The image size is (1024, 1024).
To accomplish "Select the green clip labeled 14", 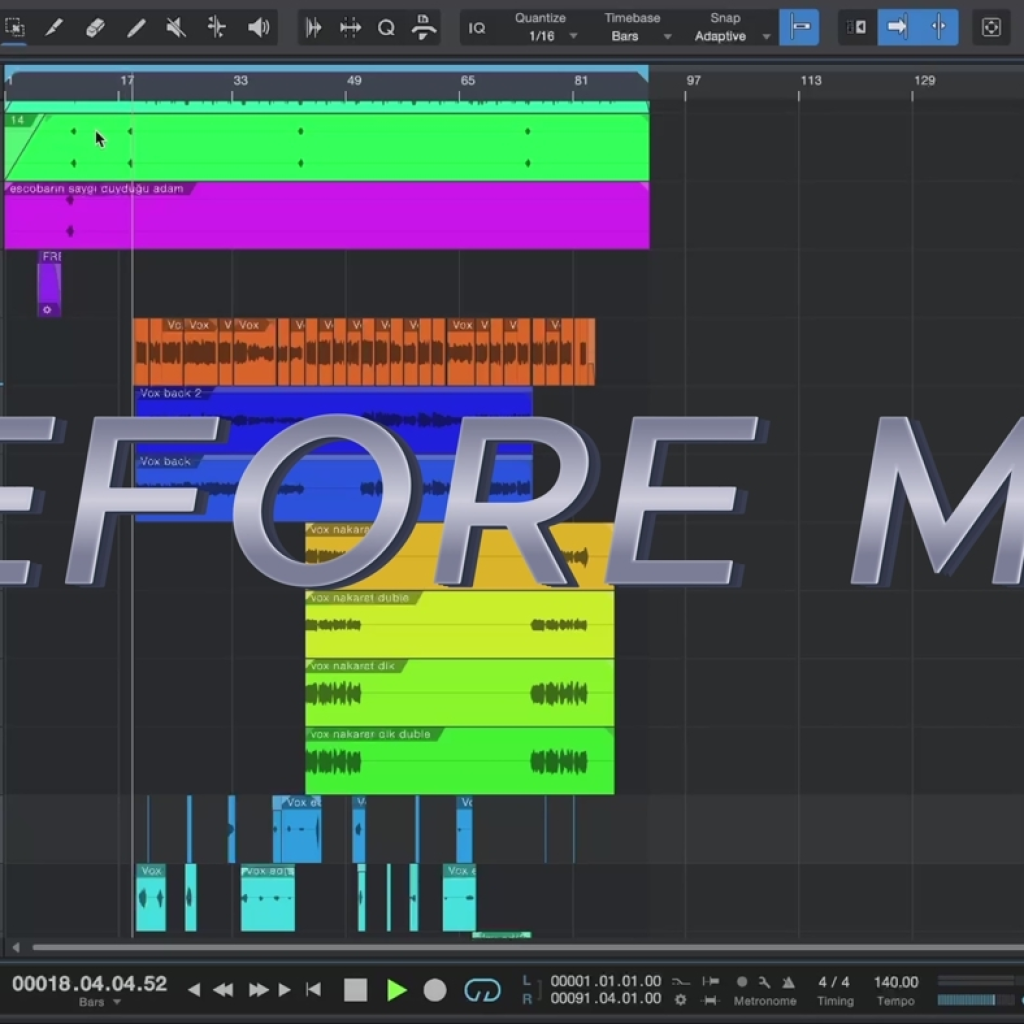I will click(327, 147).
